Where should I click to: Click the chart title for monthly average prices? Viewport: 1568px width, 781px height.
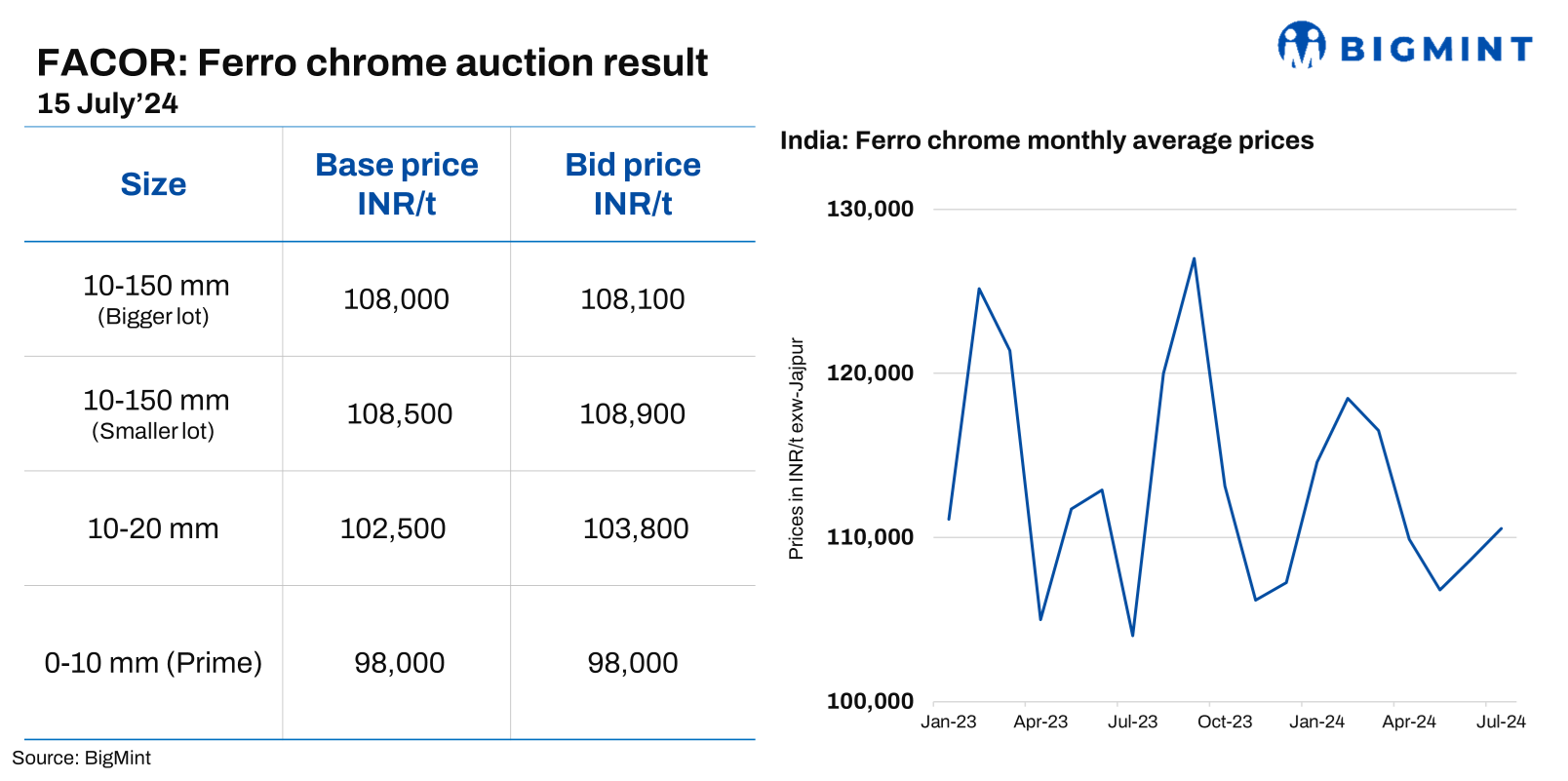coord(1046,140)
